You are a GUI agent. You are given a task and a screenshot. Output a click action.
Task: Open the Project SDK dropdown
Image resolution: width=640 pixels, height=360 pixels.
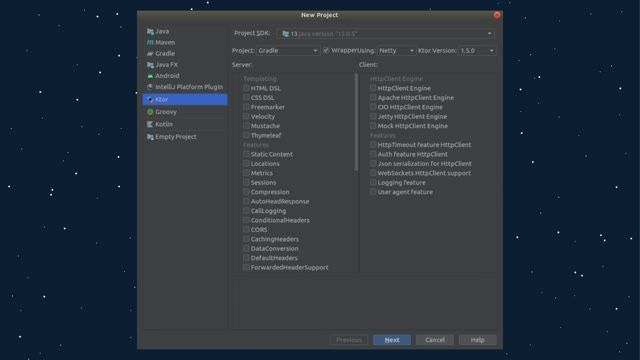pyautogui.click(x=386, y=33)
